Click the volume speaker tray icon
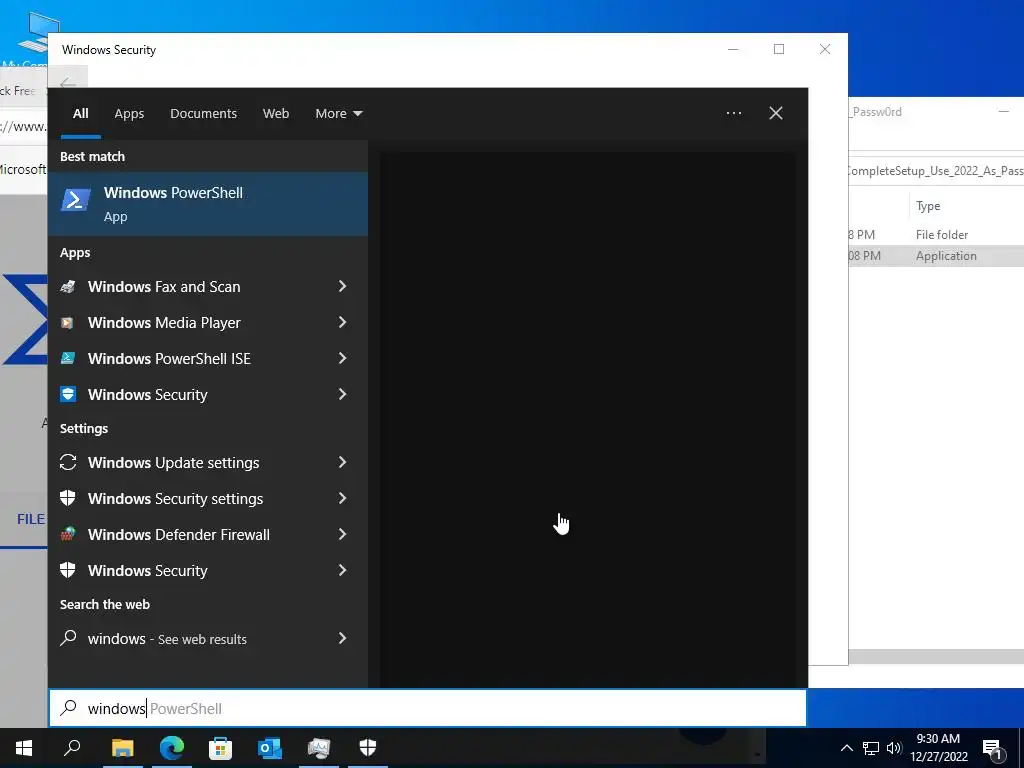The width and height of the screenshot is (1024, 768). point(894,748)
